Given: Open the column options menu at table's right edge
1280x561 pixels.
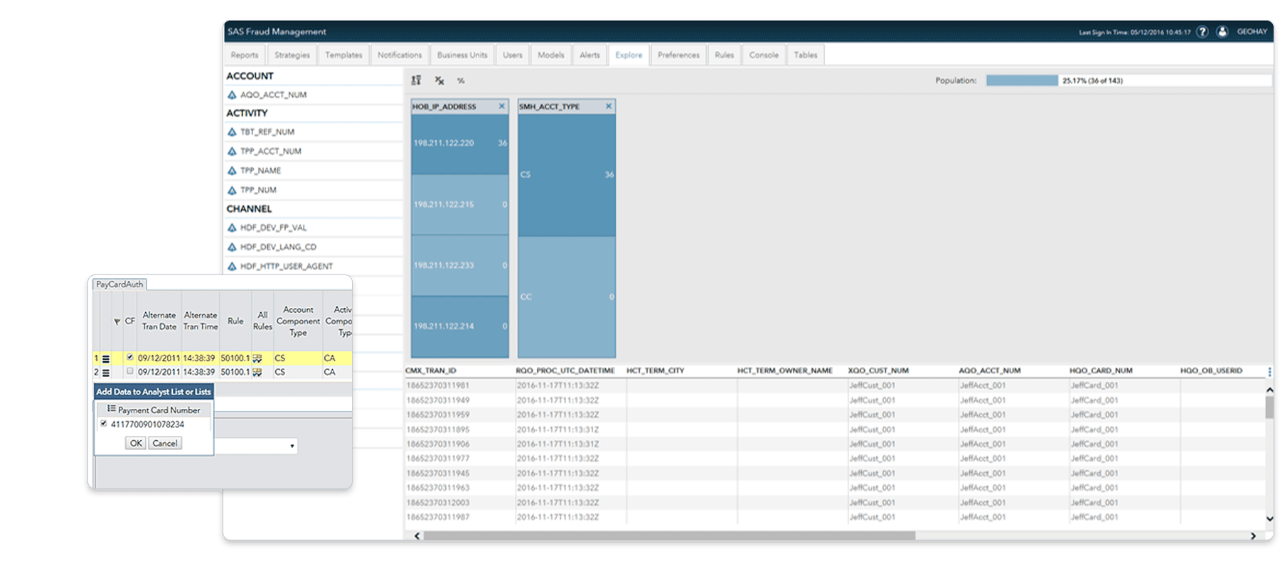Looking at the screenshot, I should pos(1269,371).
